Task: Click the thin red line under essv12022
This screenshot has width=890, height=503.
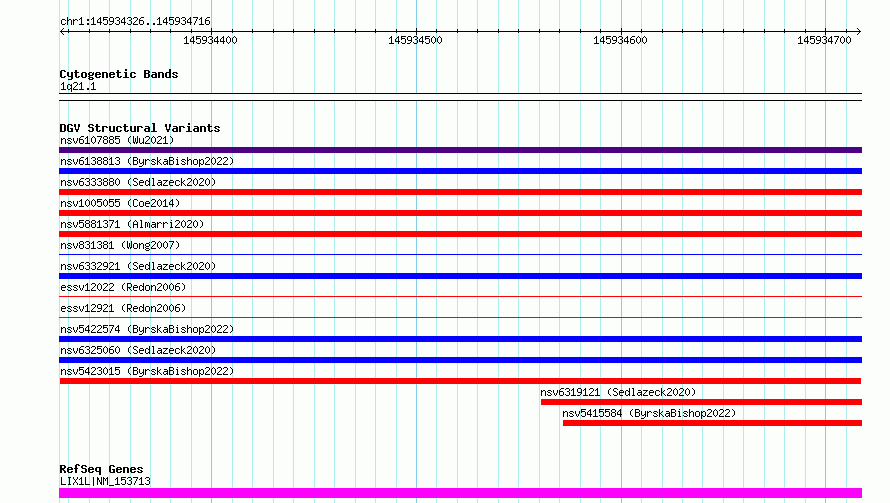Action: (x=460, y=296)
